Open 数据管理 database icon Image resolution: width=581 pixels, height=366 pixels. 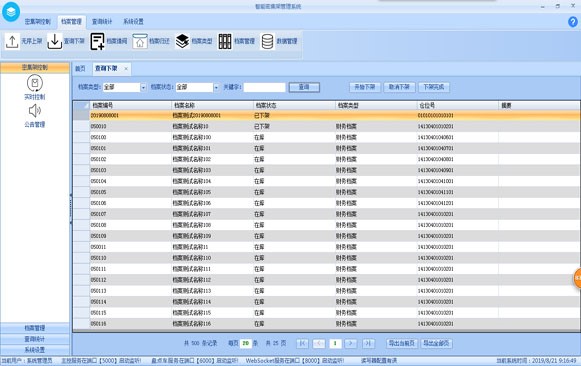(267, 41)
